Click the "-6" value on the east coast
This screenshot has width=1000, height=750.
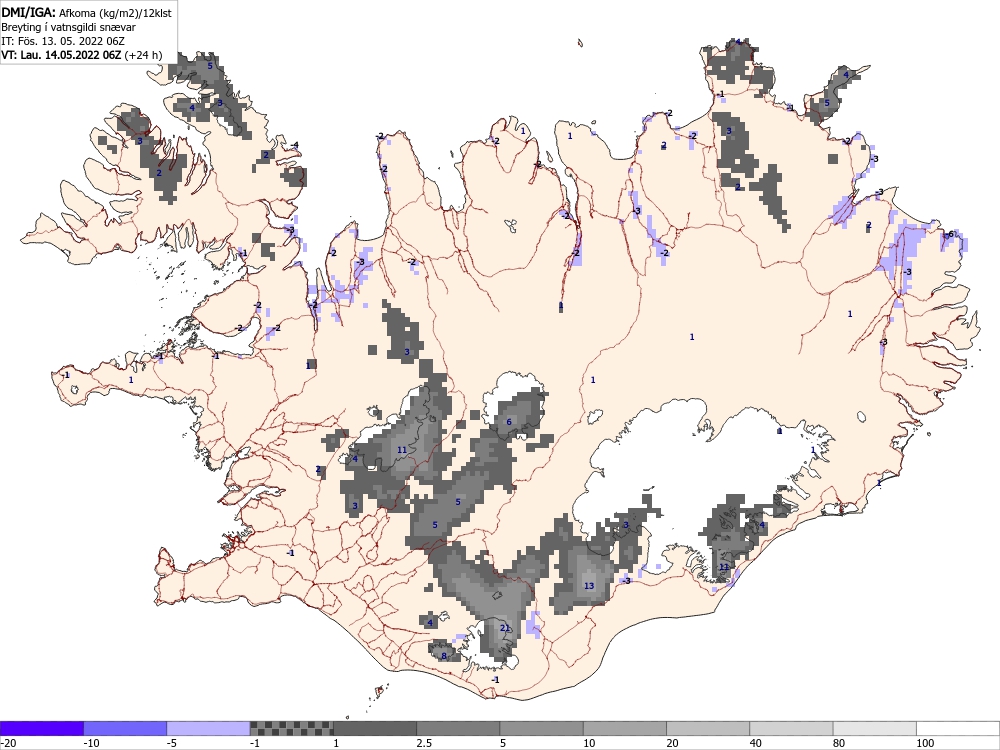950,234
